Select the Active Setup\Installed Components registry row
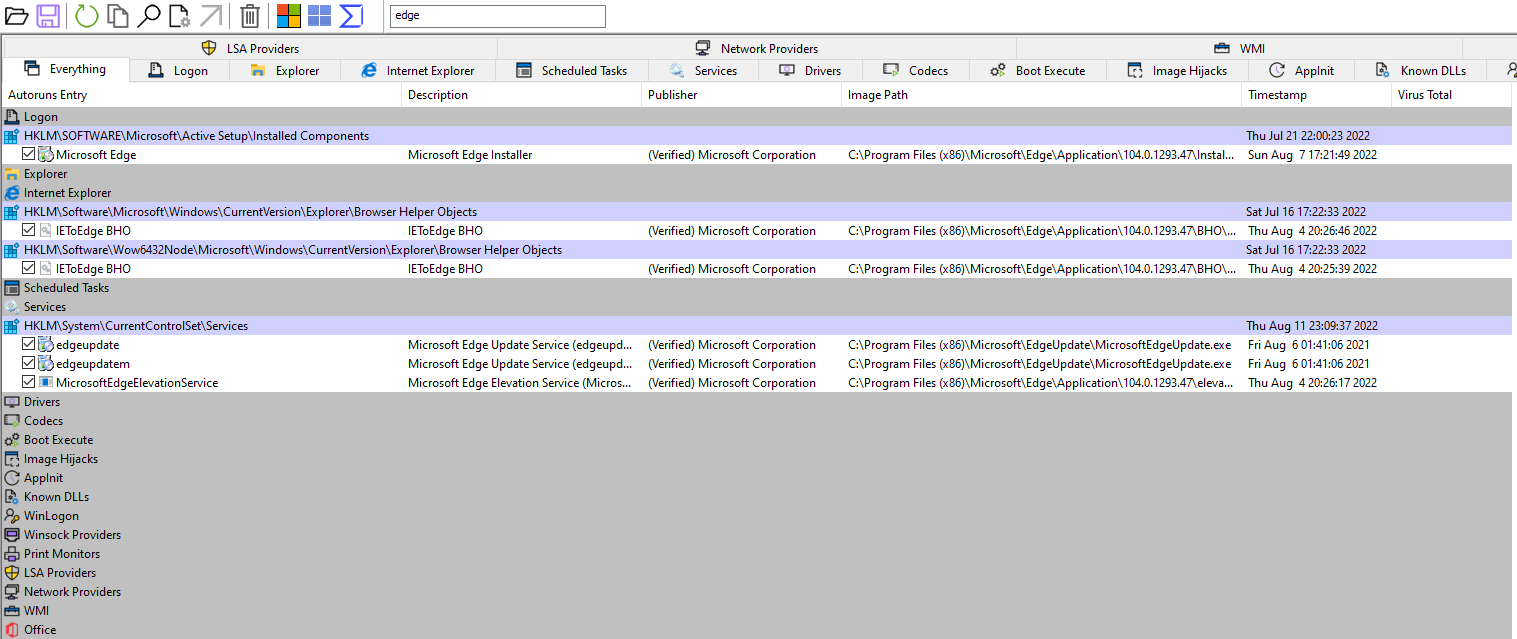This screenshot has height=639, width=1517. (x=757, y=136)
